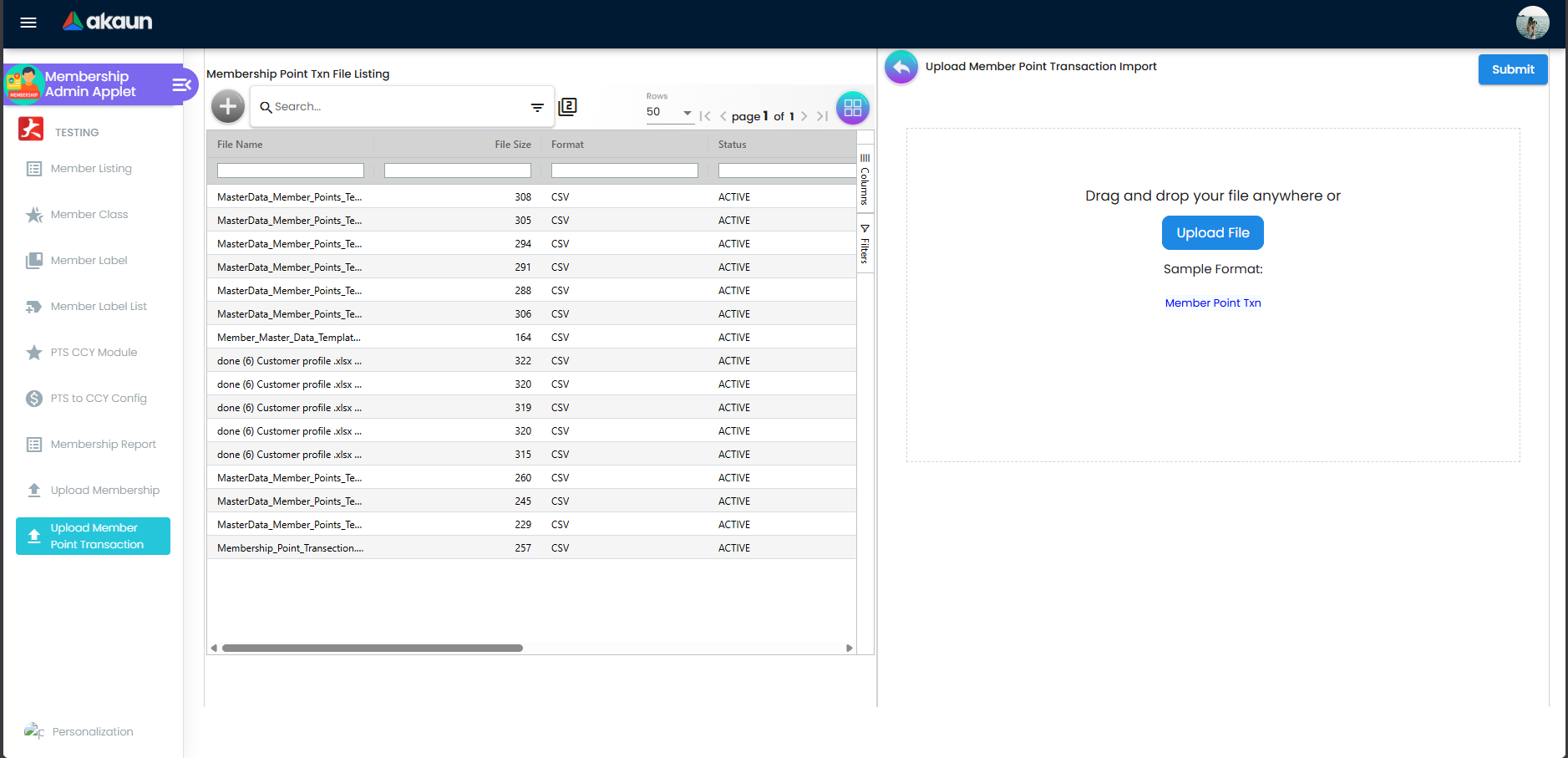Viewport: 1568px width, 758px height.
Task: Open PTS CCY Module page
Action: [x=93, y=353]
